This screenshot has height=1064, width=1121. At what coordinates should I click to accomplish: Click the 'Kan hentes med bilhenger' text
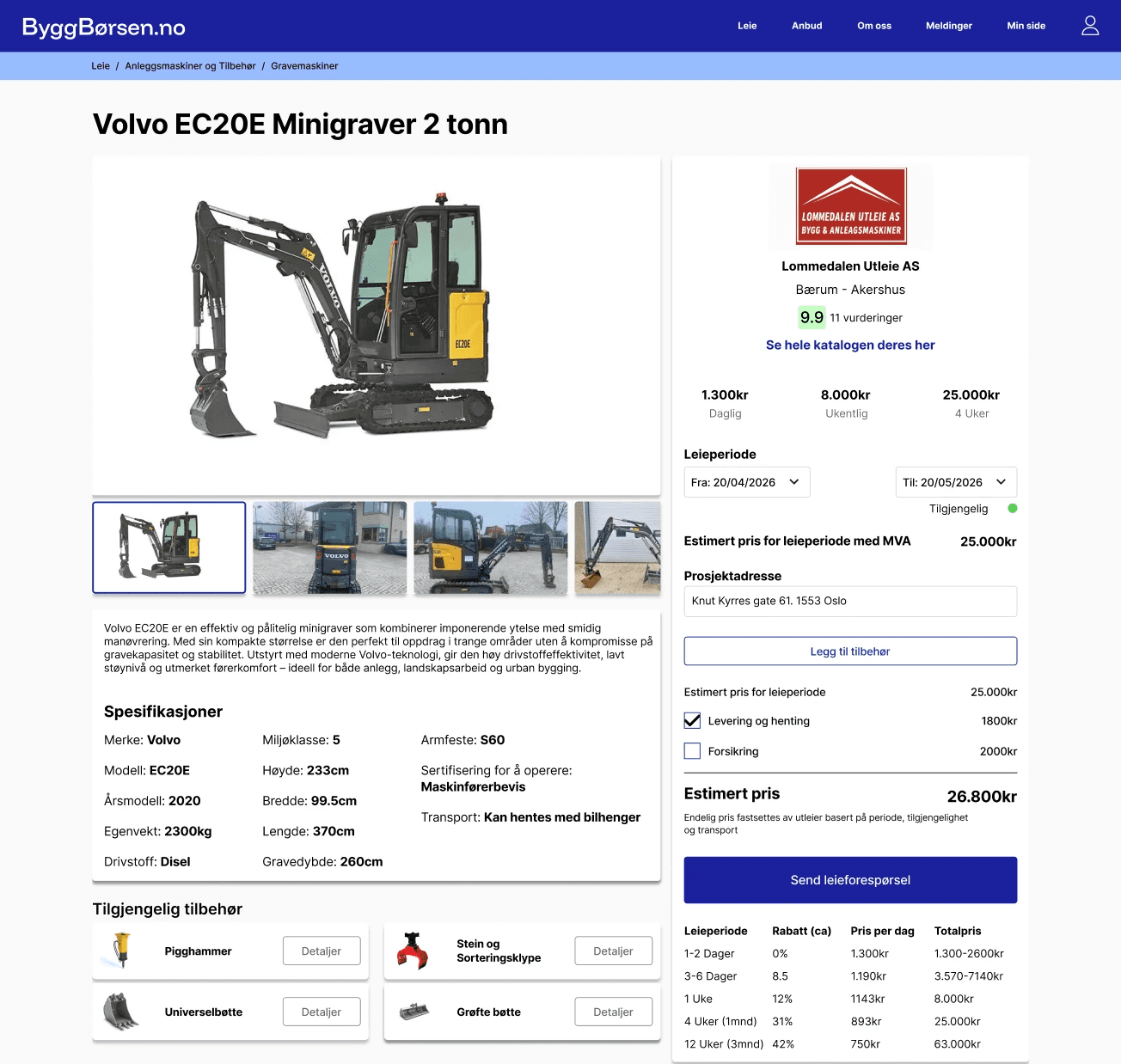click(562, 817)
